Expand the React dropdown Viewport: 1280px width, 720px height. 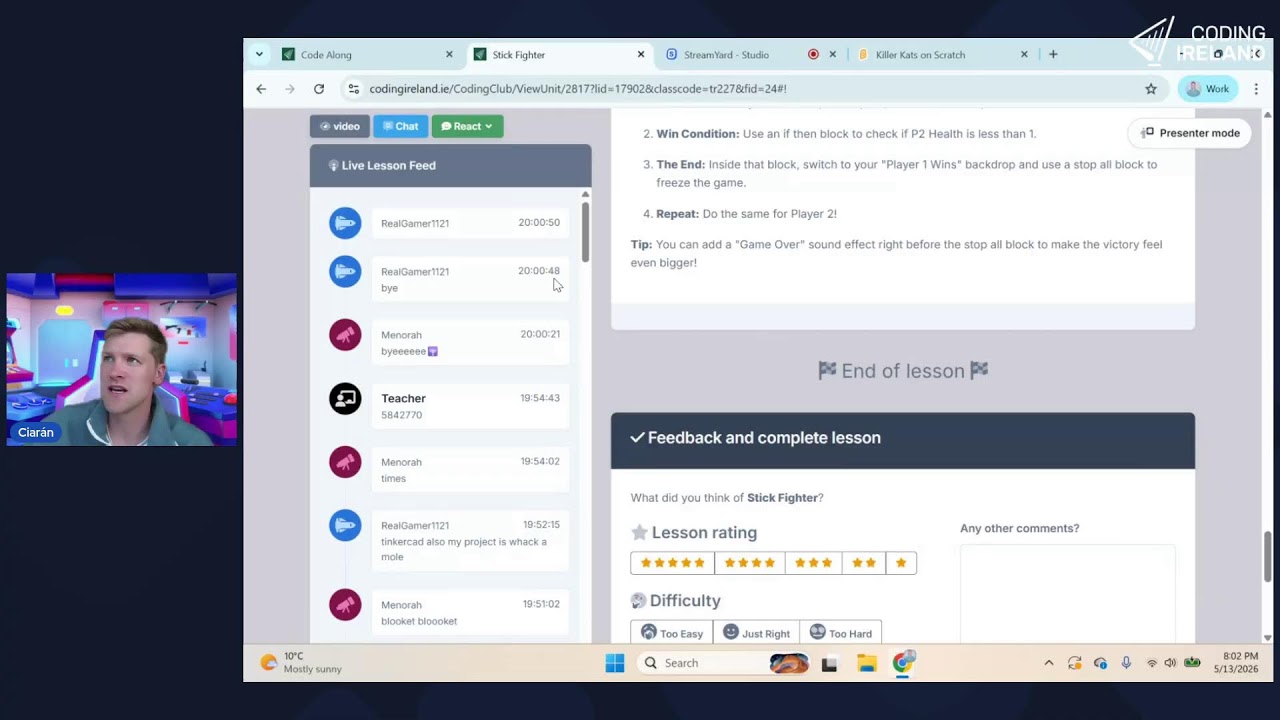coord(467,126)
